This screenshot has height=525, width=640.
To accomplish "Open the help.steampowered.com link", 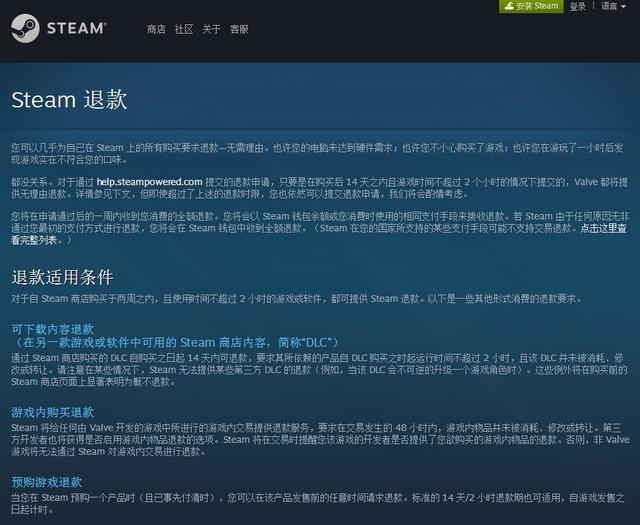I will (x=149, y=182).
